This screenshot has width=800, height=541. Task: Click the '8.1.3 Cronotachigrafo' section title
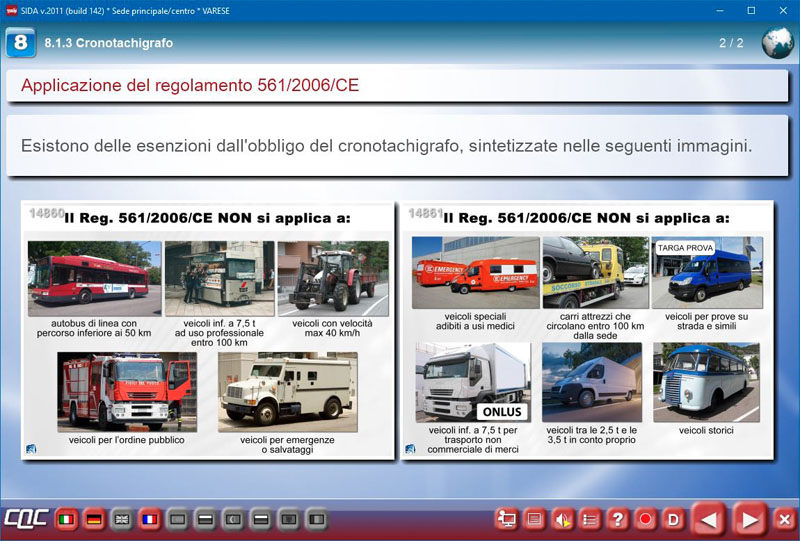109,43
